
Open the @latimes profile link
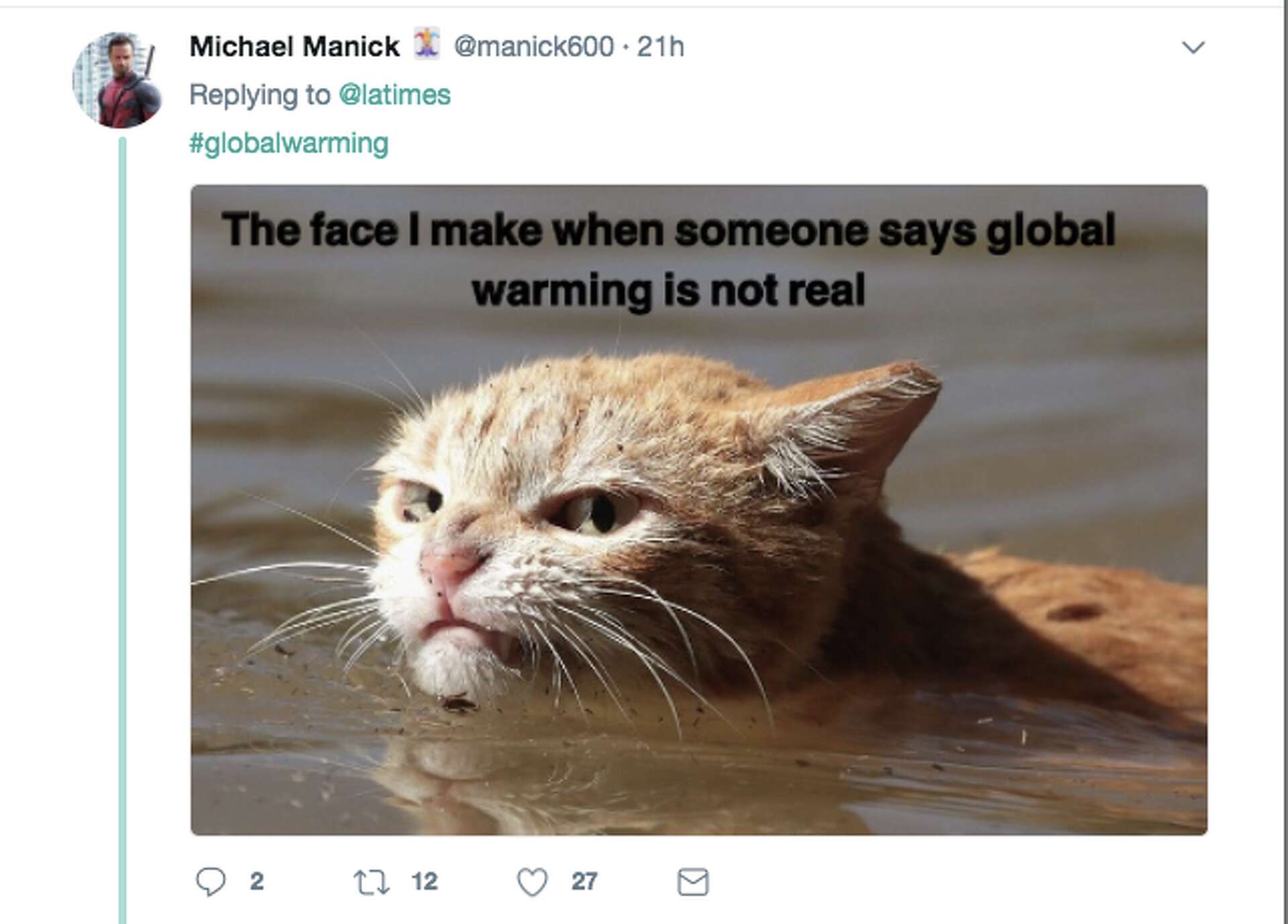[396, 94]
